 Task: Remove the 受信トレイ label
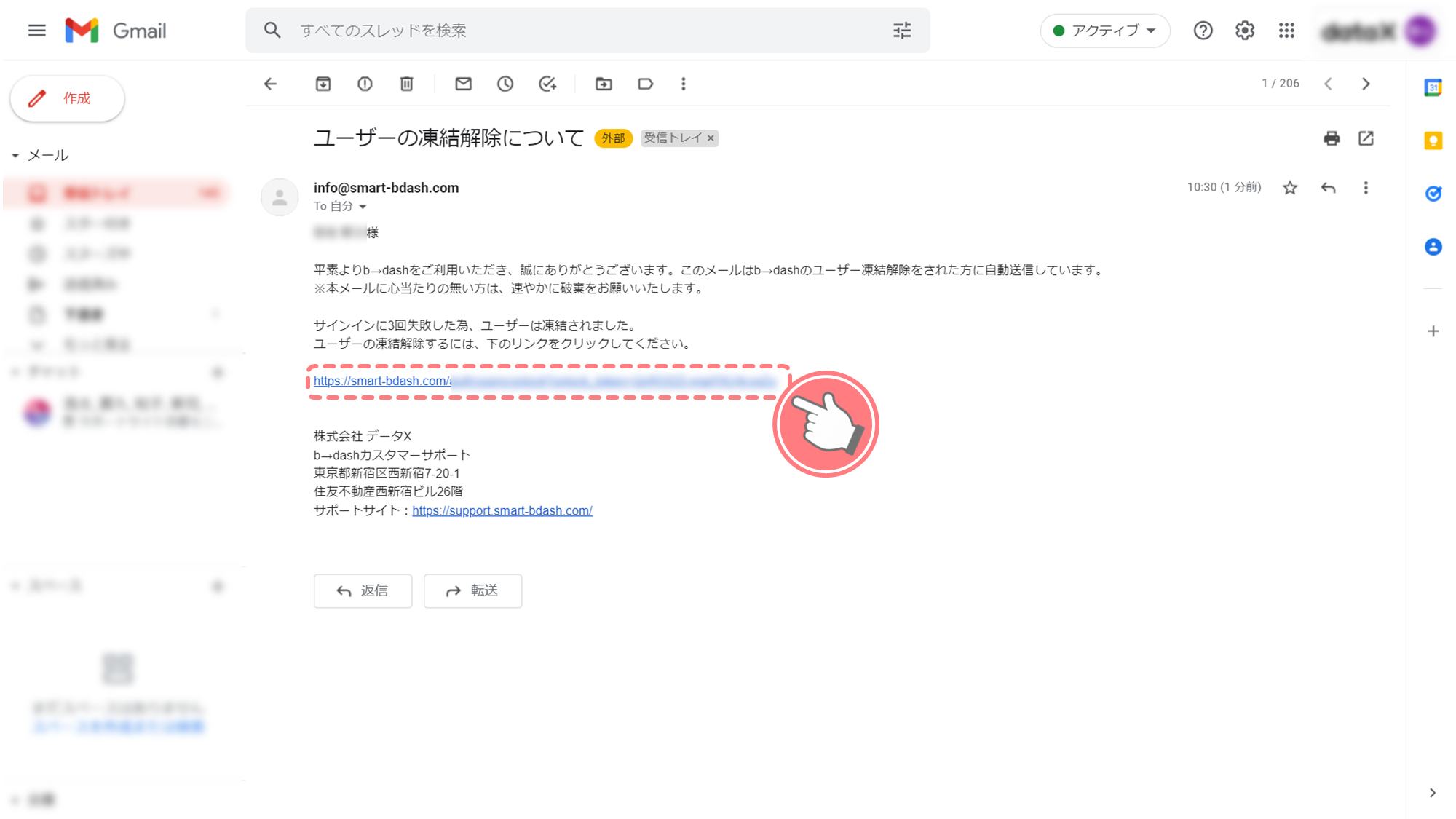tap(711, 138)
